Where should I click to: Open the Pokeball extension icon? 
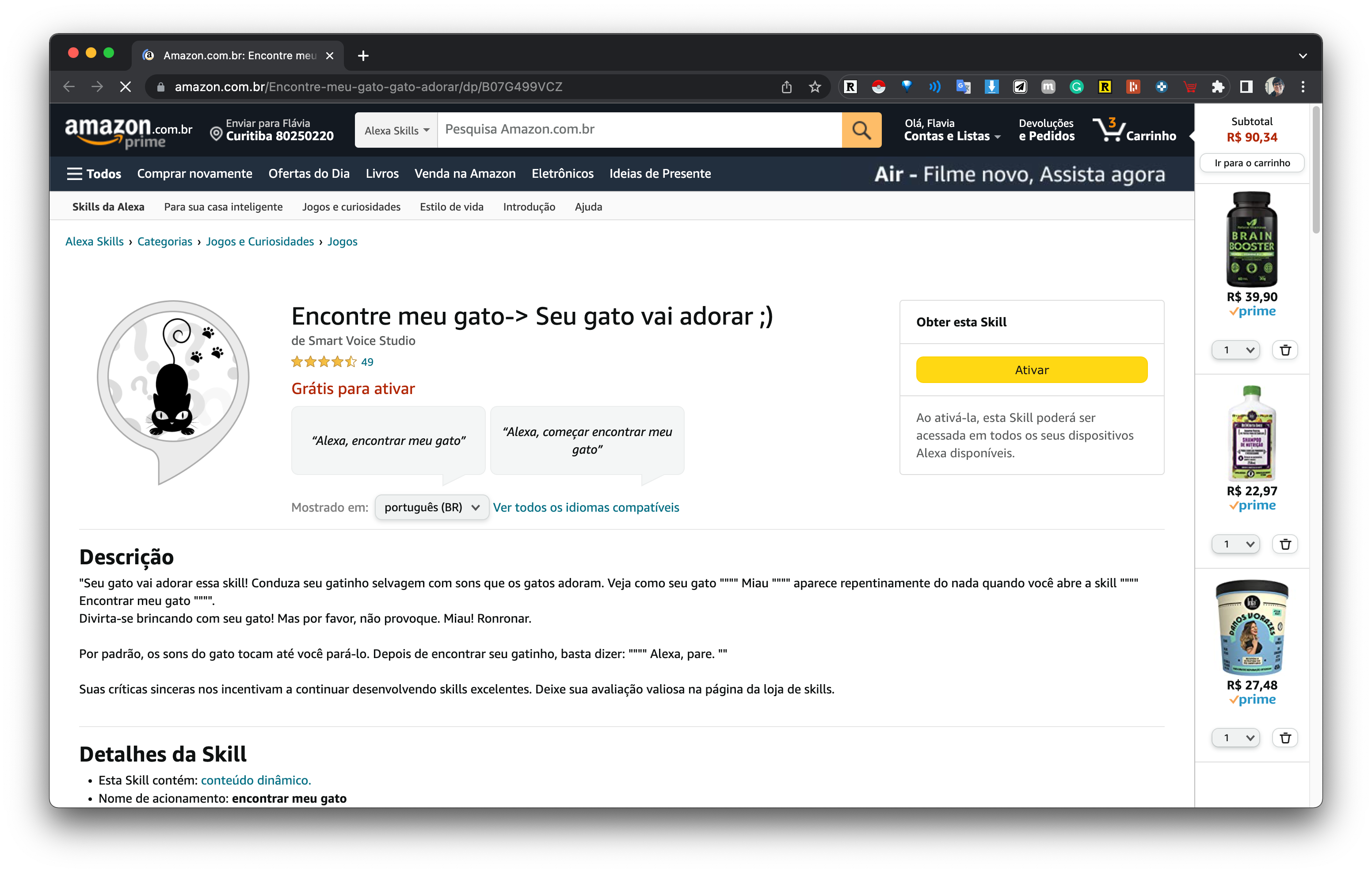click(x=879, y=87)
